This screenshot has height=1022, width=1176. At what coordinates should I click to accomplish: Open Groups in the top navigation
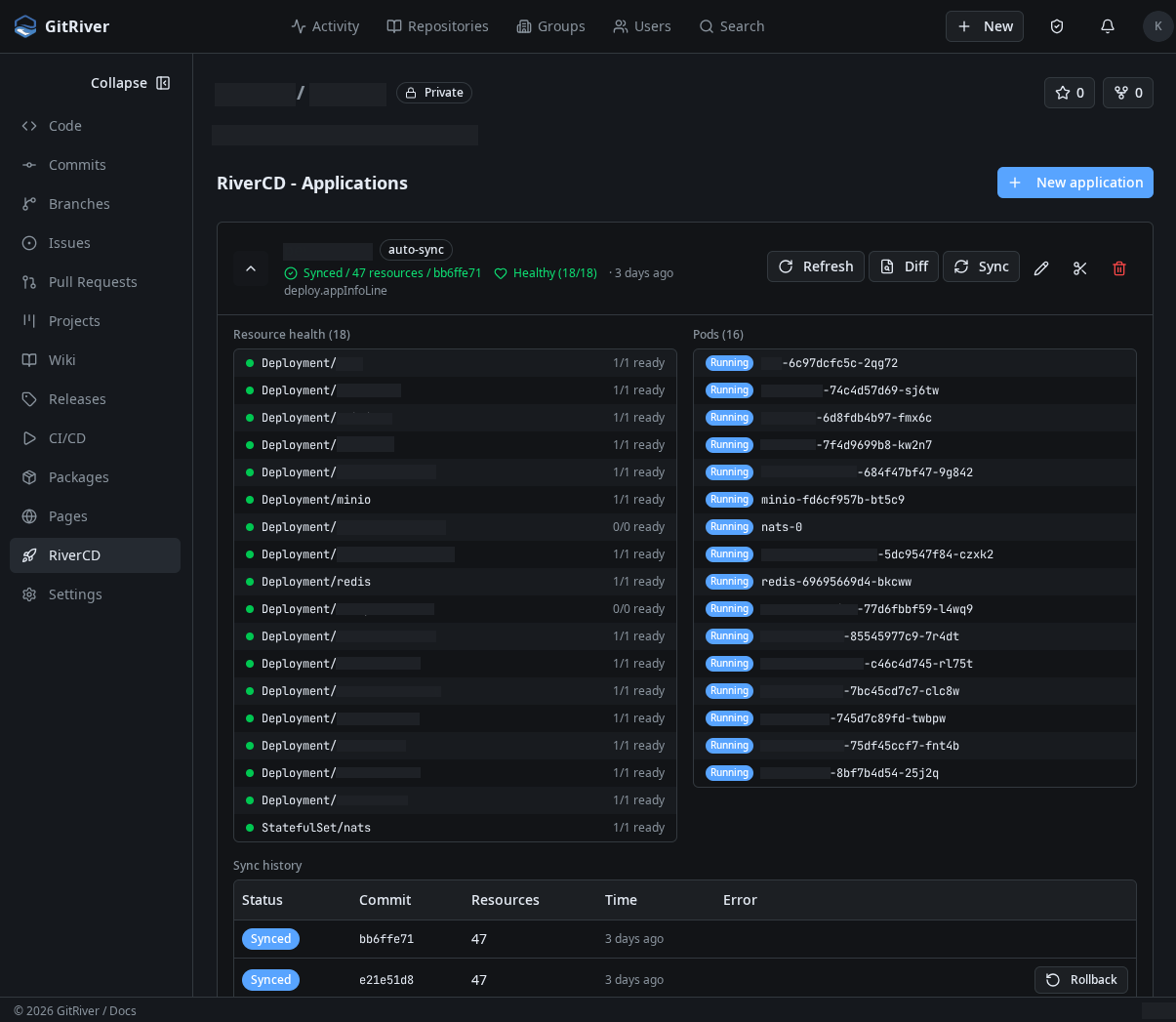[550, 26]
